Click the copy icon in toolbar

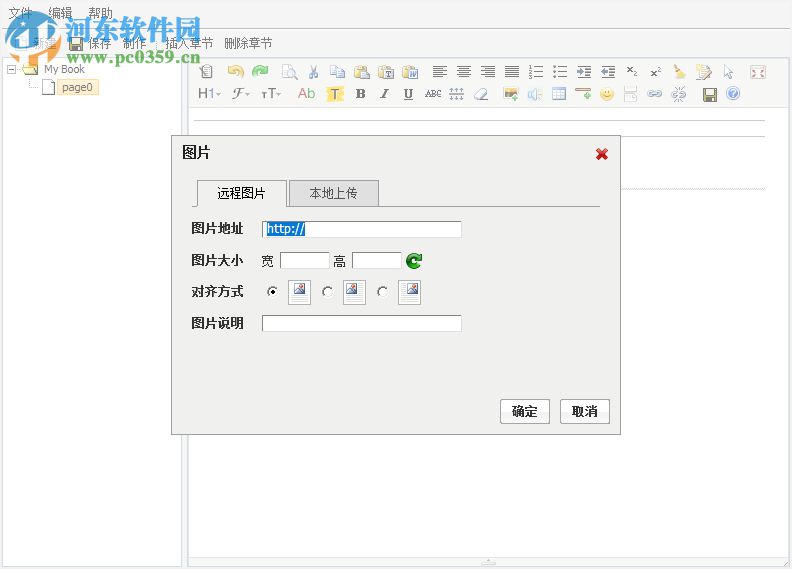[337, 72]
